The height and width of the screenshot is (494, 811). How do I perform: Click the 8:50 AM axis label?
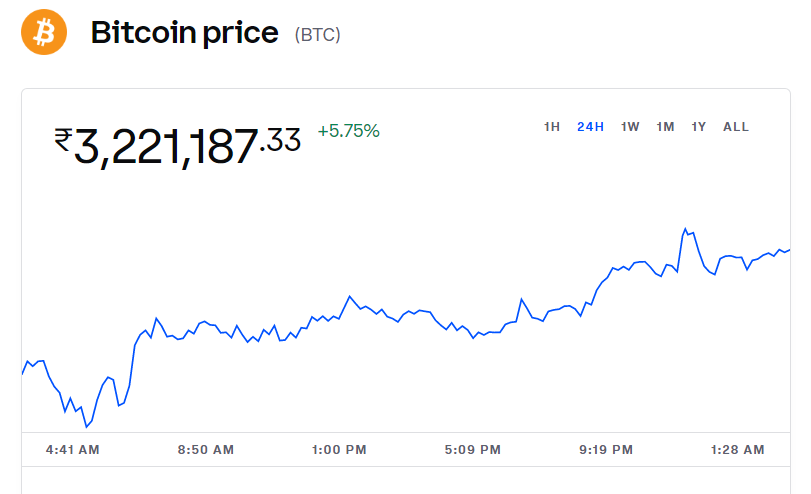206,450
